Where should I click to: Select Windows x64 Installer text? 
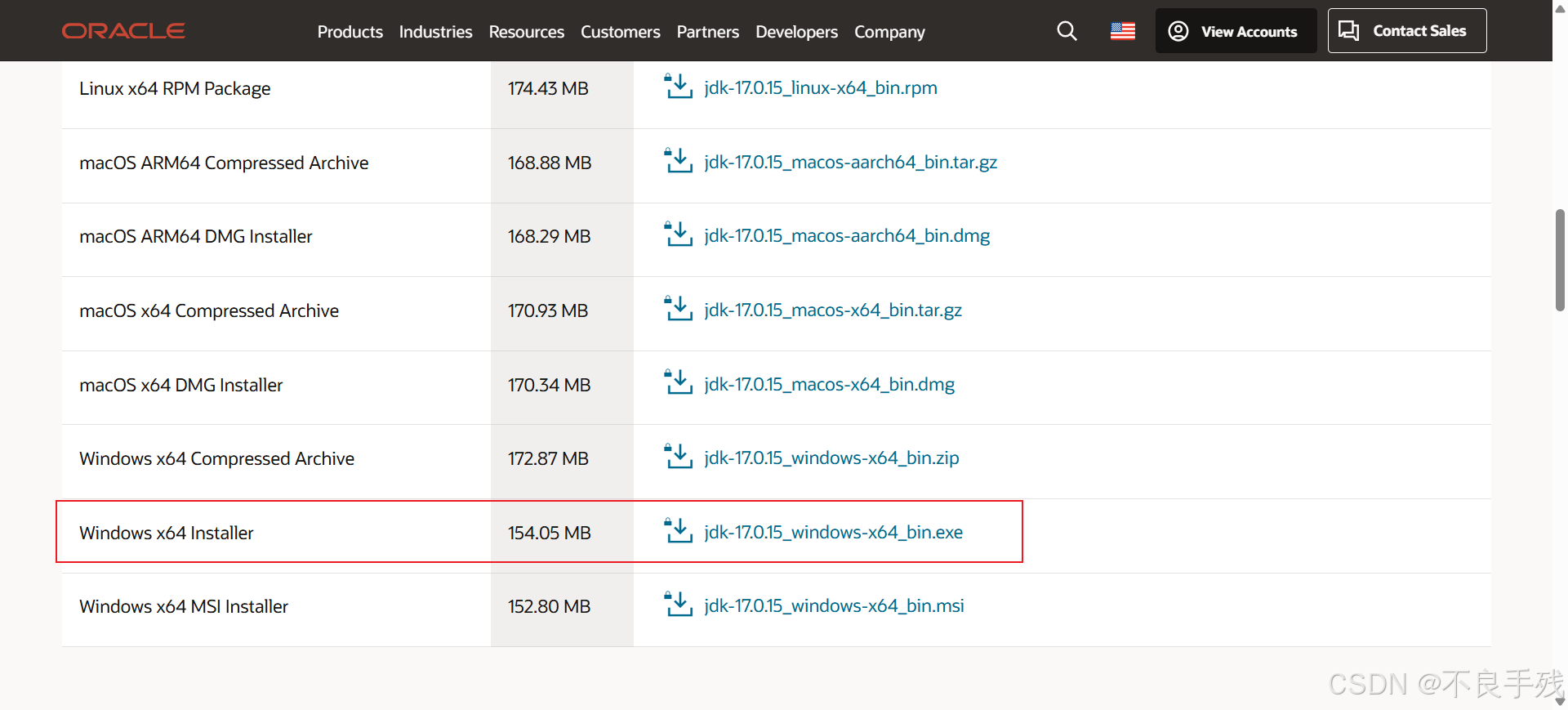pyautogui.click(x=167, y=533)
